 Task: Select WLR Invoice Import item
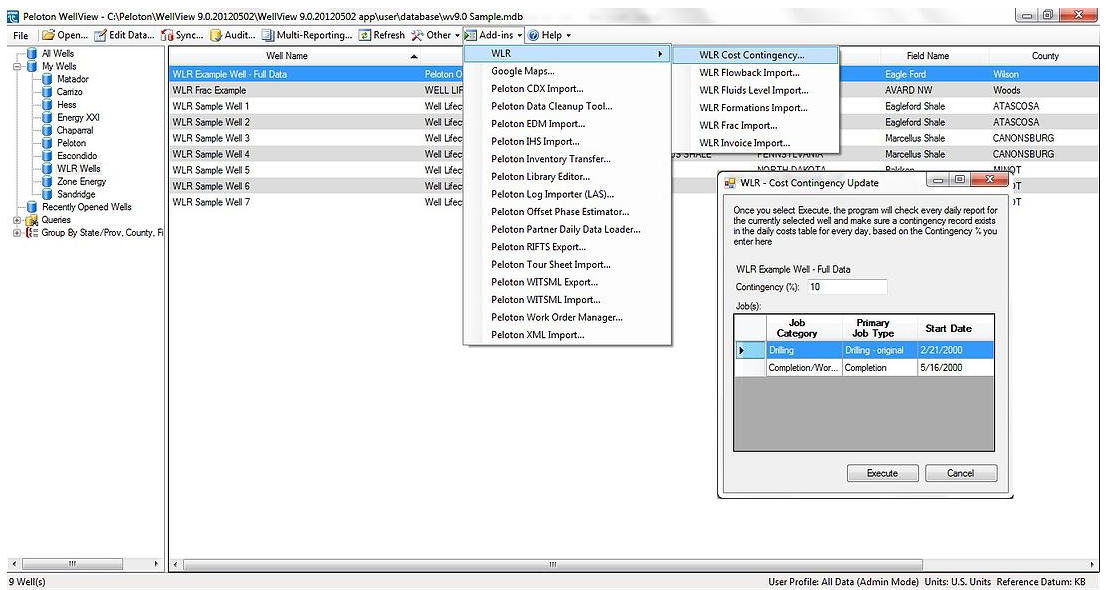click(x=755, y=143)
